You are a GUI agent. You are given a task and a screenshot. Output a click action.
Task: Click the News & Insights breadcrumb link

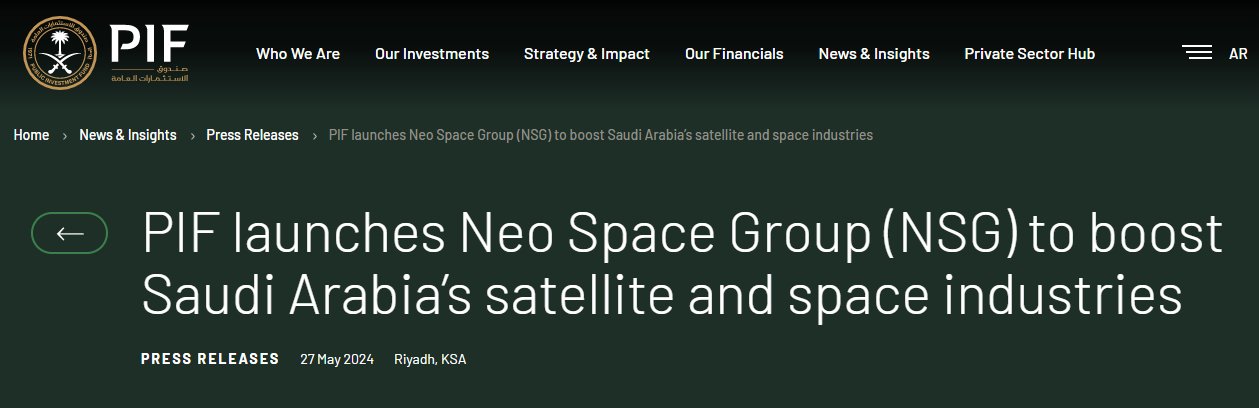coord(128,135)
